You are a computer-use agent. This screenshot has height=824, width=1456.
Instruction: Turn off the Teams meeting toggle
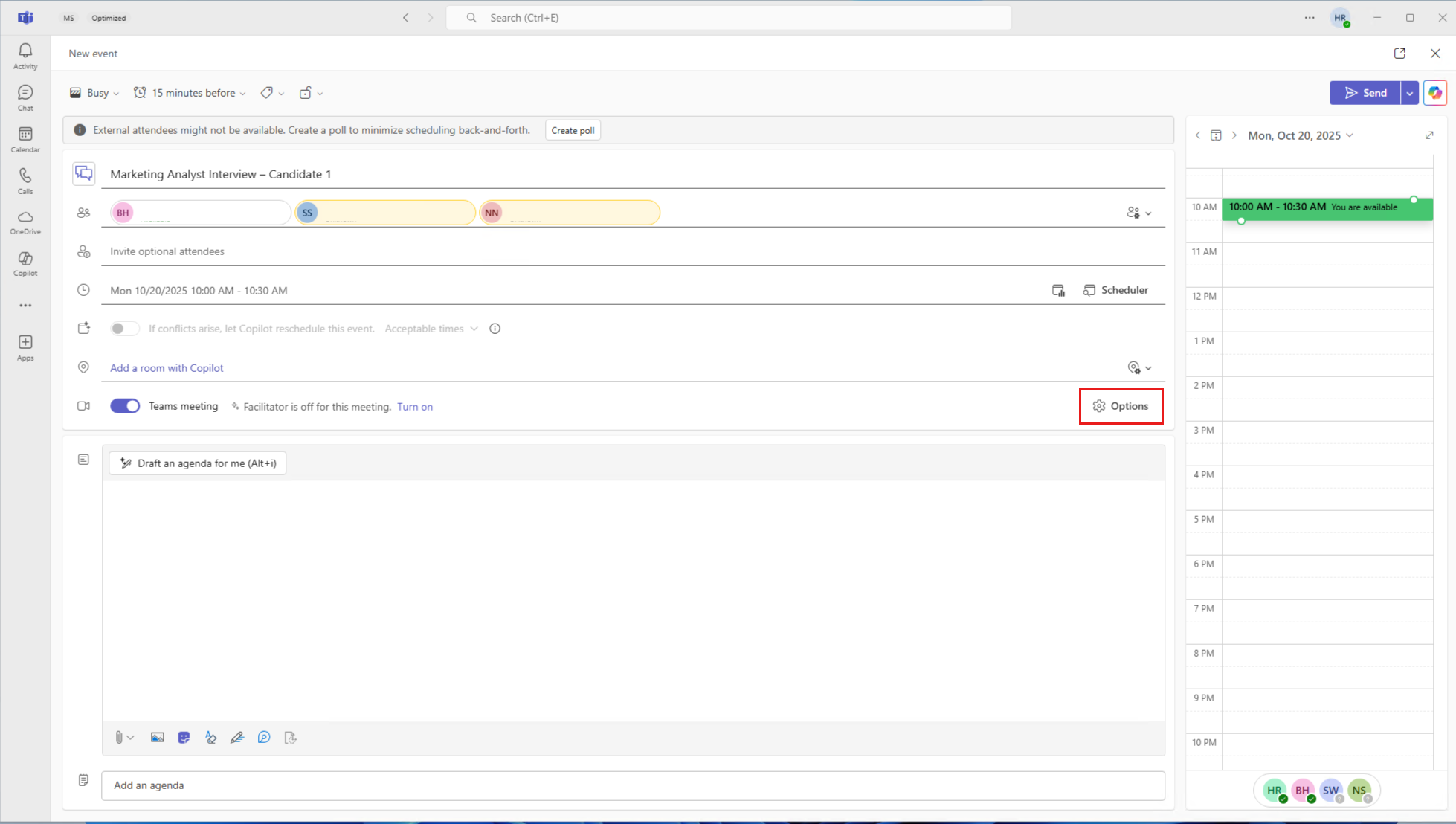pyautogui.click(x=125, y=406)
